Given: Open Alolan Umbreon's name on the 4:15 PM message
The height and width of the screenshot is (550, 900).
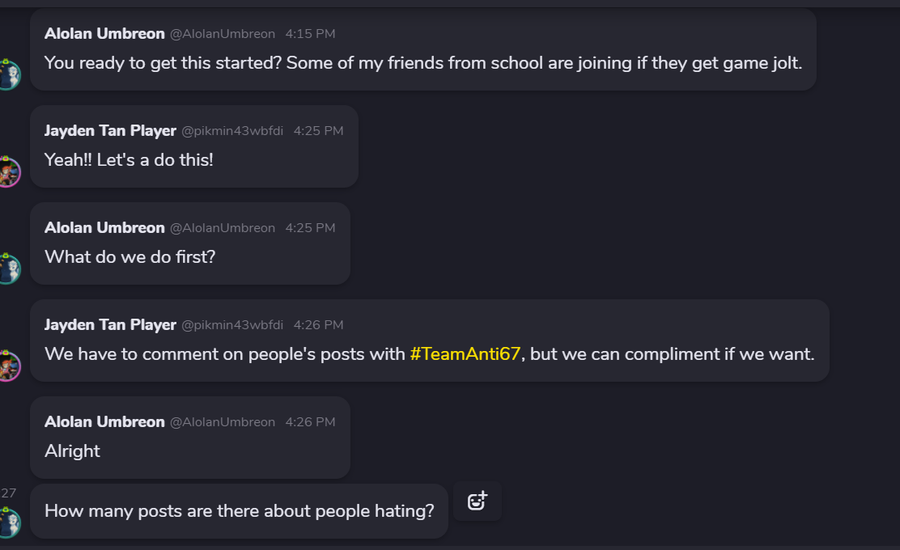Looking at the screenshot, I should (104, 34).
